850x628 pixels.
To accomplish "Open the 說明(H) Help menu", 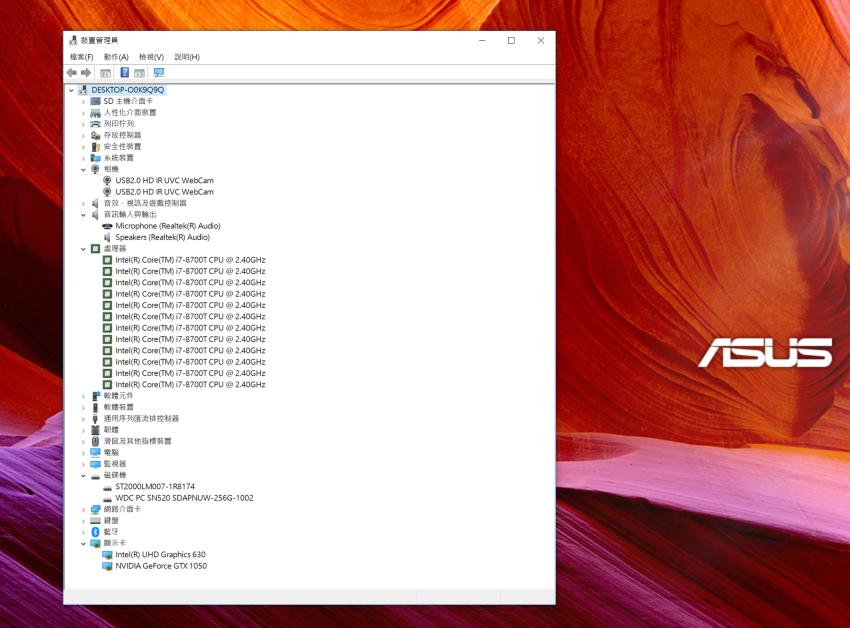I will point(187,57).
